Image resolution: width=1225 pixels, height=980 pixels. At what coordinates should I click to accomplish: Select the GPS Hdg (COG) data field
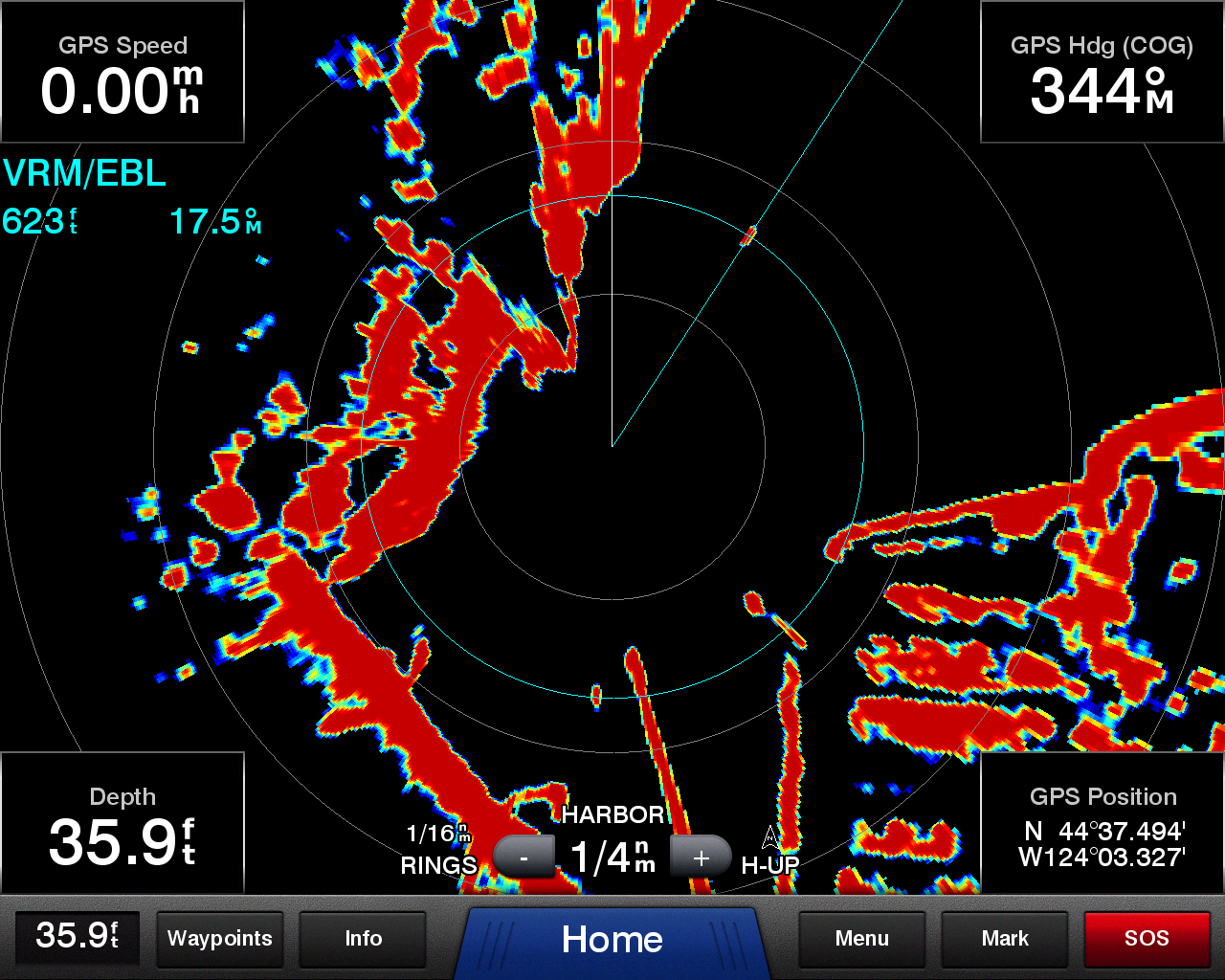tap(1102, 73)
